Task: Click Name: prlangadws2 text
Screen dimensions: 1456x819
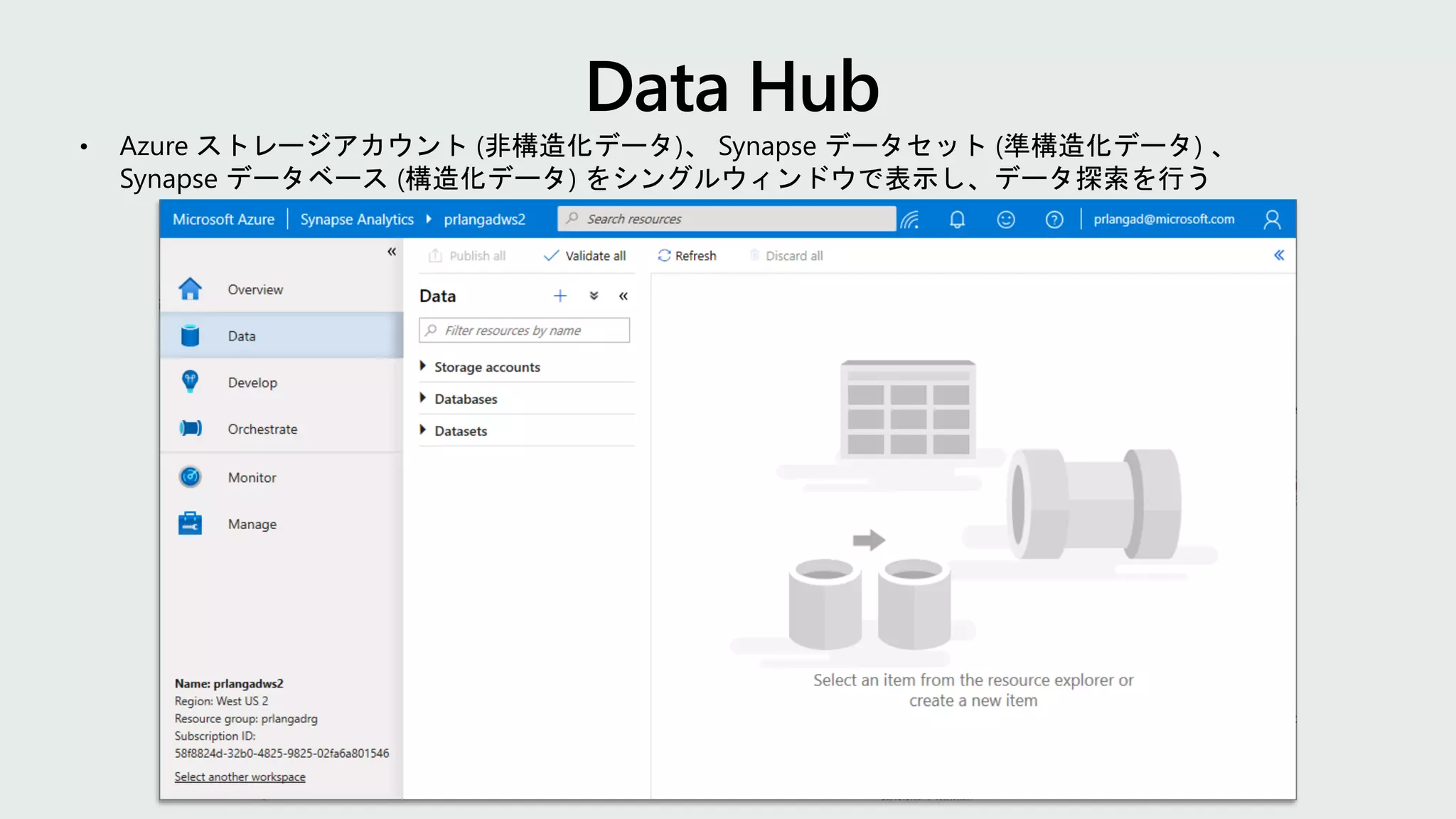Action: click(x=229, y=683)
